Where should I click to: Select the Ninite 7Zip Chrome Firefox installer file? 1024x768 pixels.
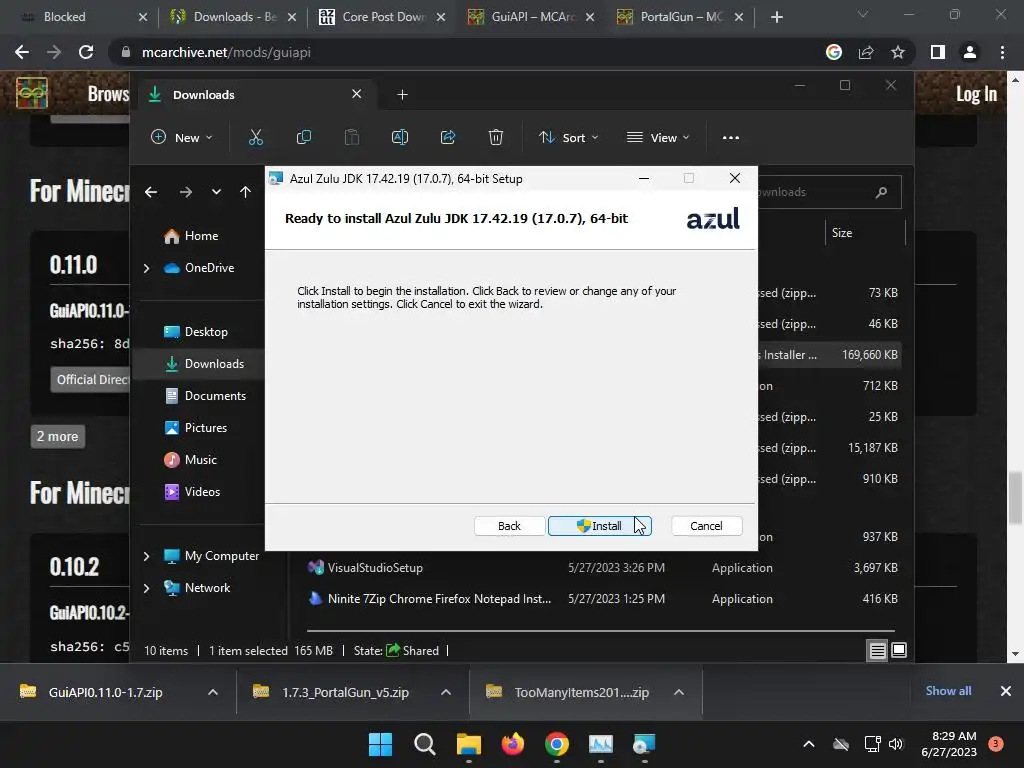[604, 599]
